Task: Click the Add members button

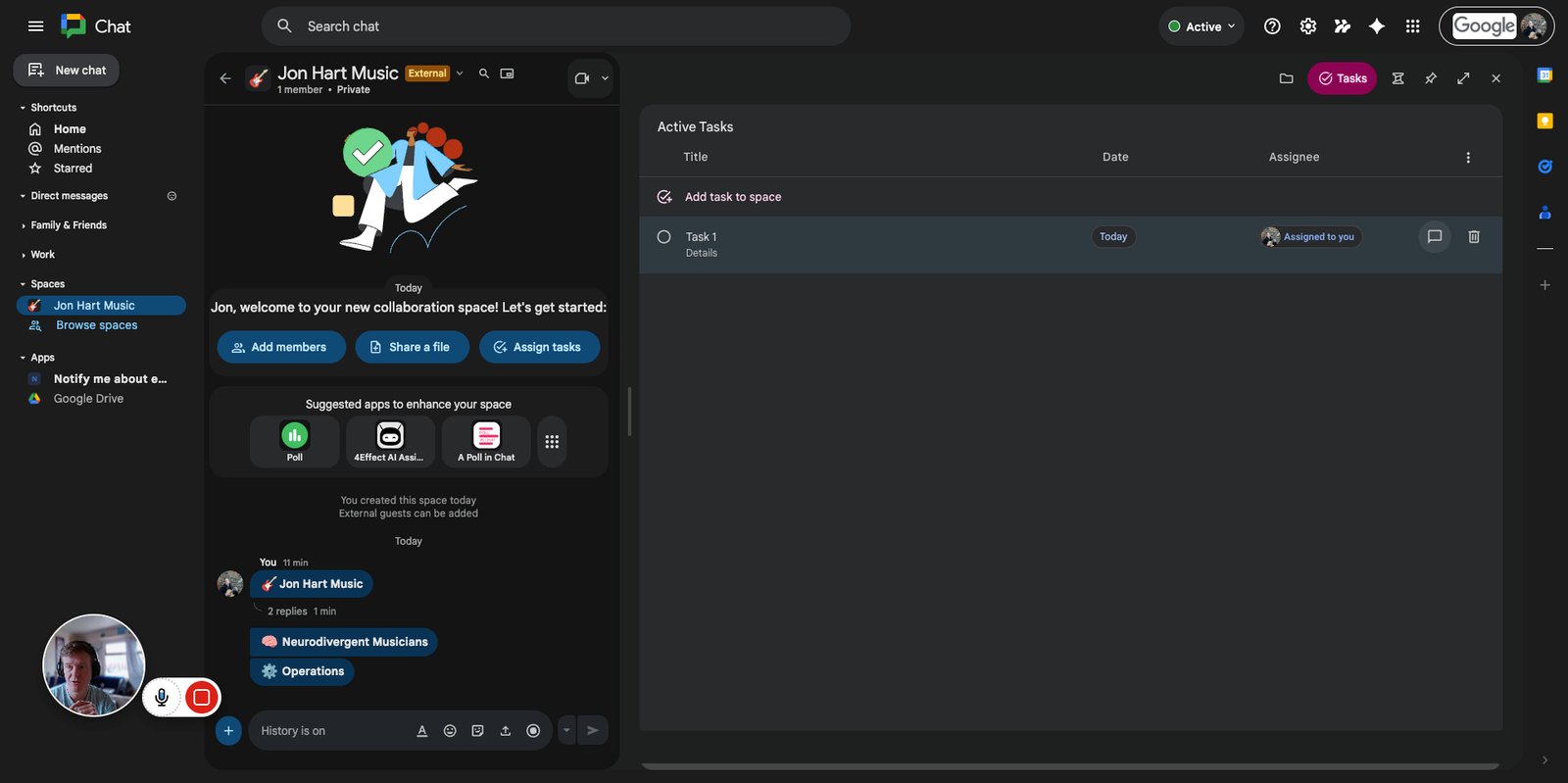Action: pos(281,347)
